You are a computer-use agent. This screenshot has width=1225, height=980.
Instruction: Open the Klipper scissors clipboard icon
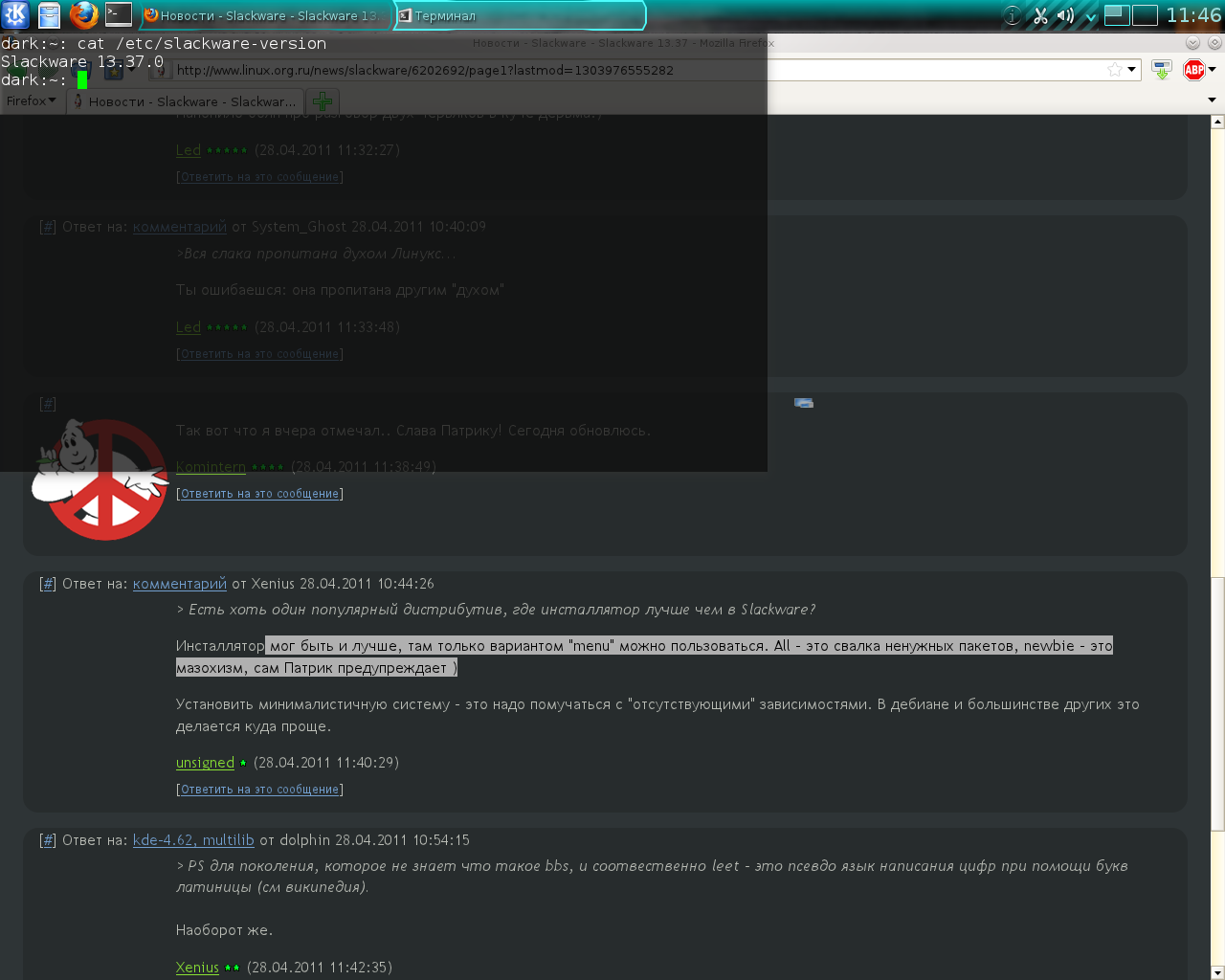(1039, 15)
